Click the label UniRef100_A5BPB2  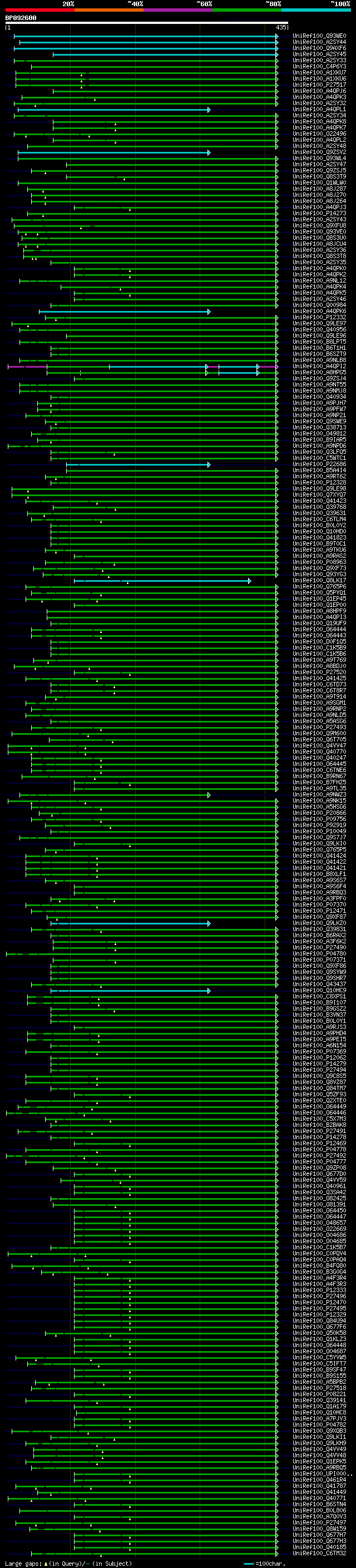319,1382
